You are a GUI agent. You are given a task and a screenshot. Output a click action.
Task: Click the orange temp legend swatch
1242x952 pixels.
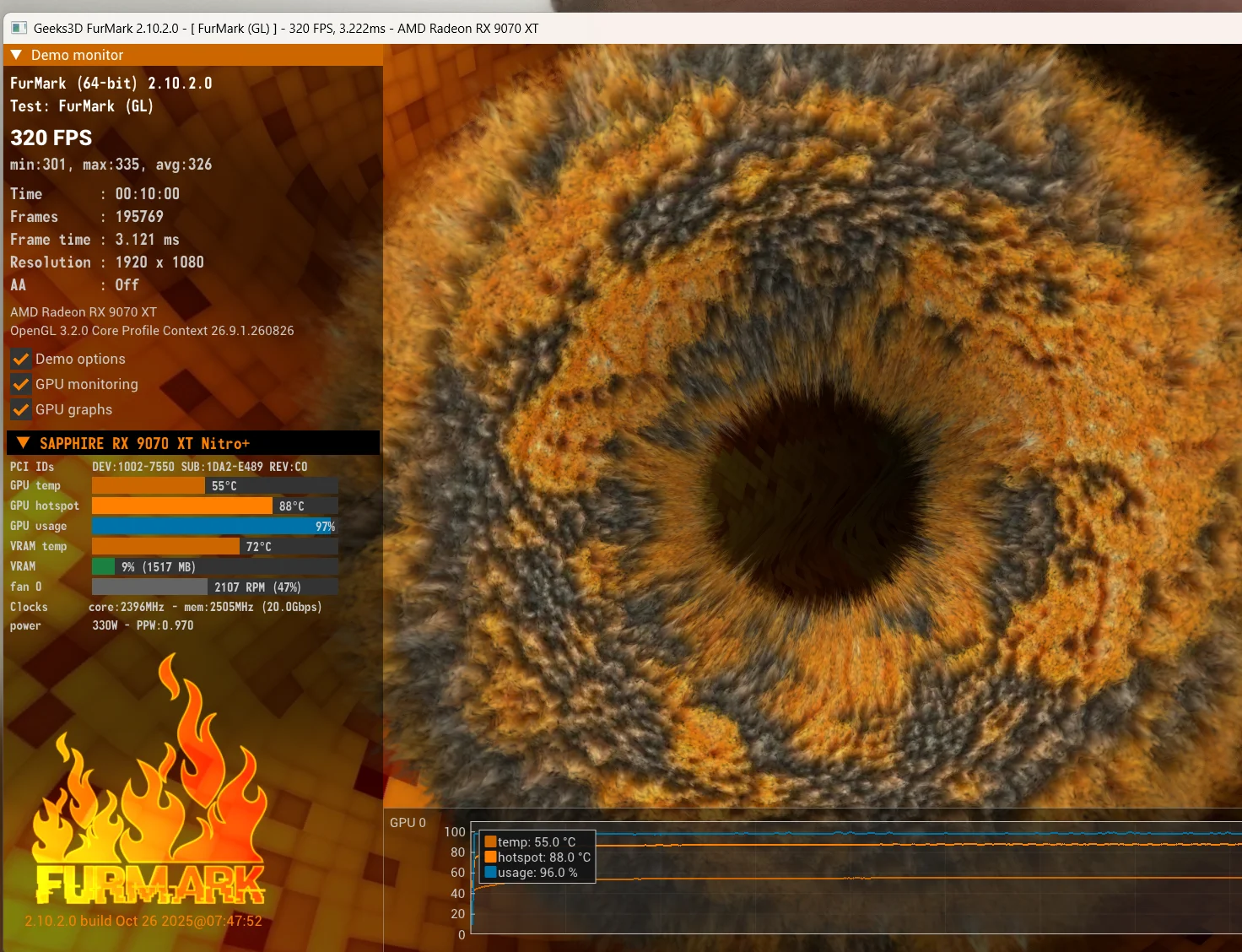490,841
